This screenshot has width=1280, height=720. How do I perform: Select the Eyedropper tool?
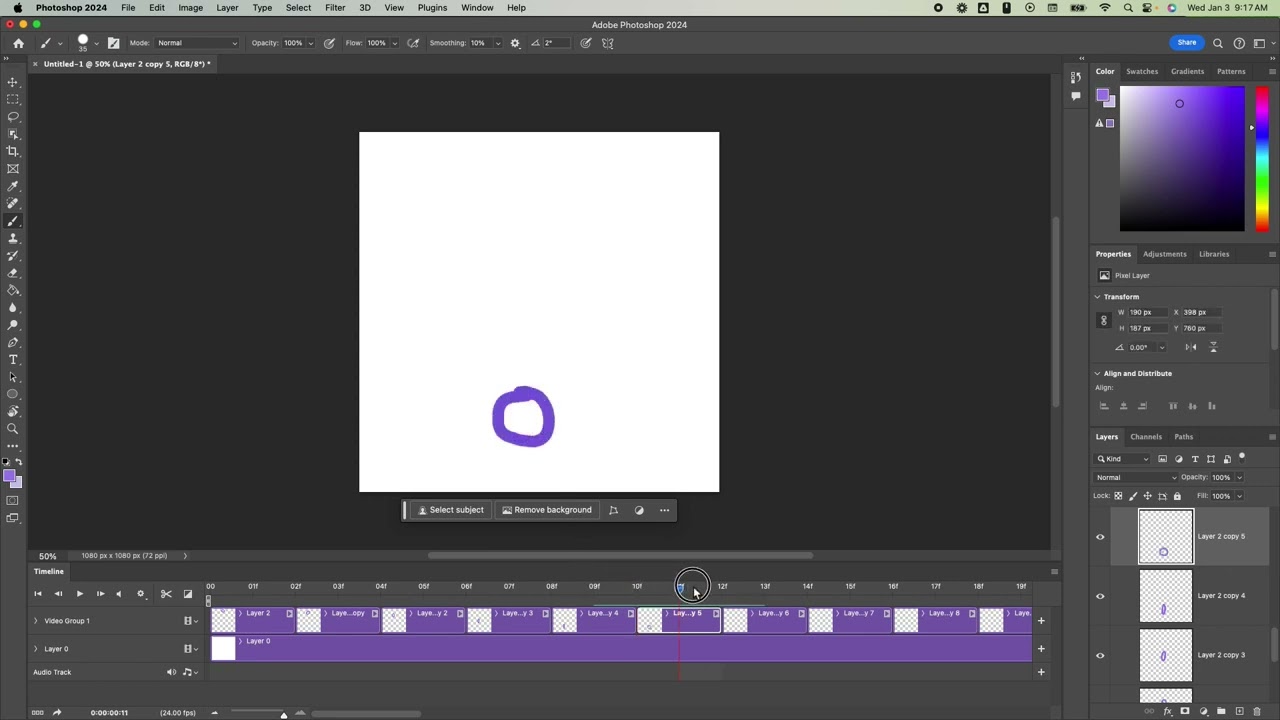pos(13,186)
